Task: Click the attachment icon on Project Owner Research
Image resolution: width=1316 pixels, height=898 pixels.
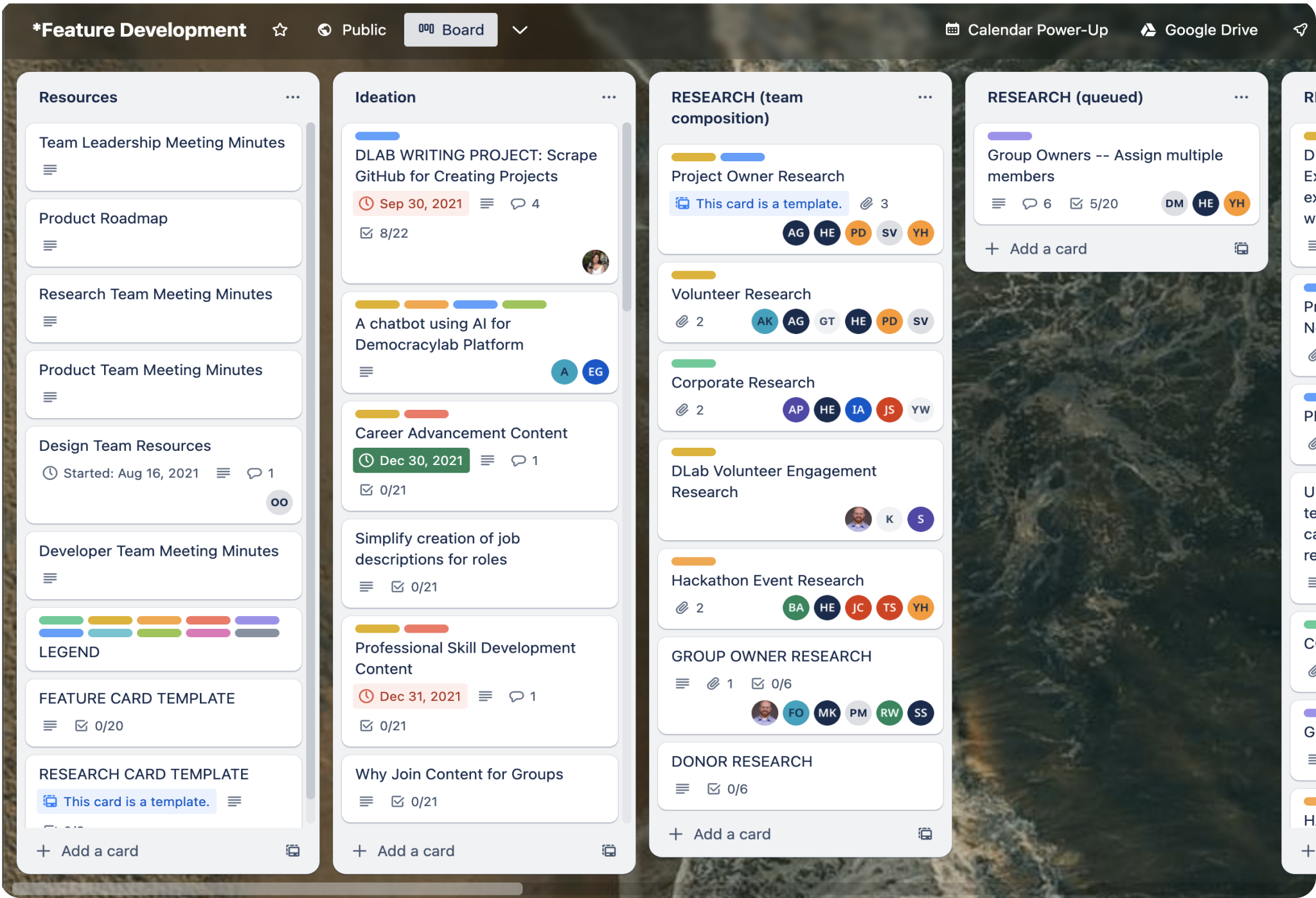Action: 867,204
